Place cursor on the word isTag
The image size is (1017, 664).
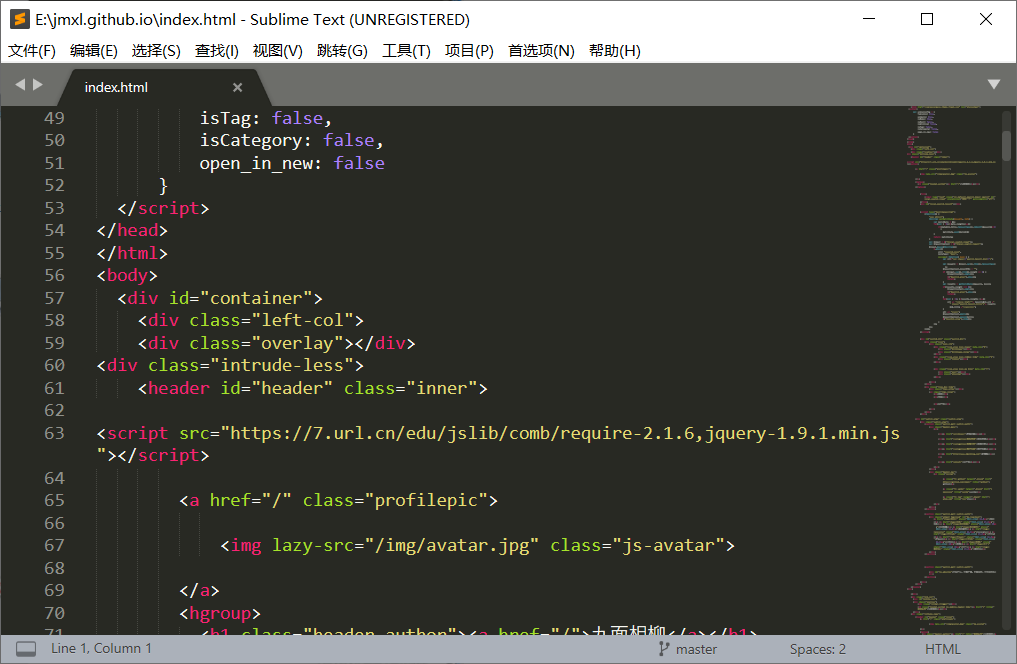[x=225, y=118]
